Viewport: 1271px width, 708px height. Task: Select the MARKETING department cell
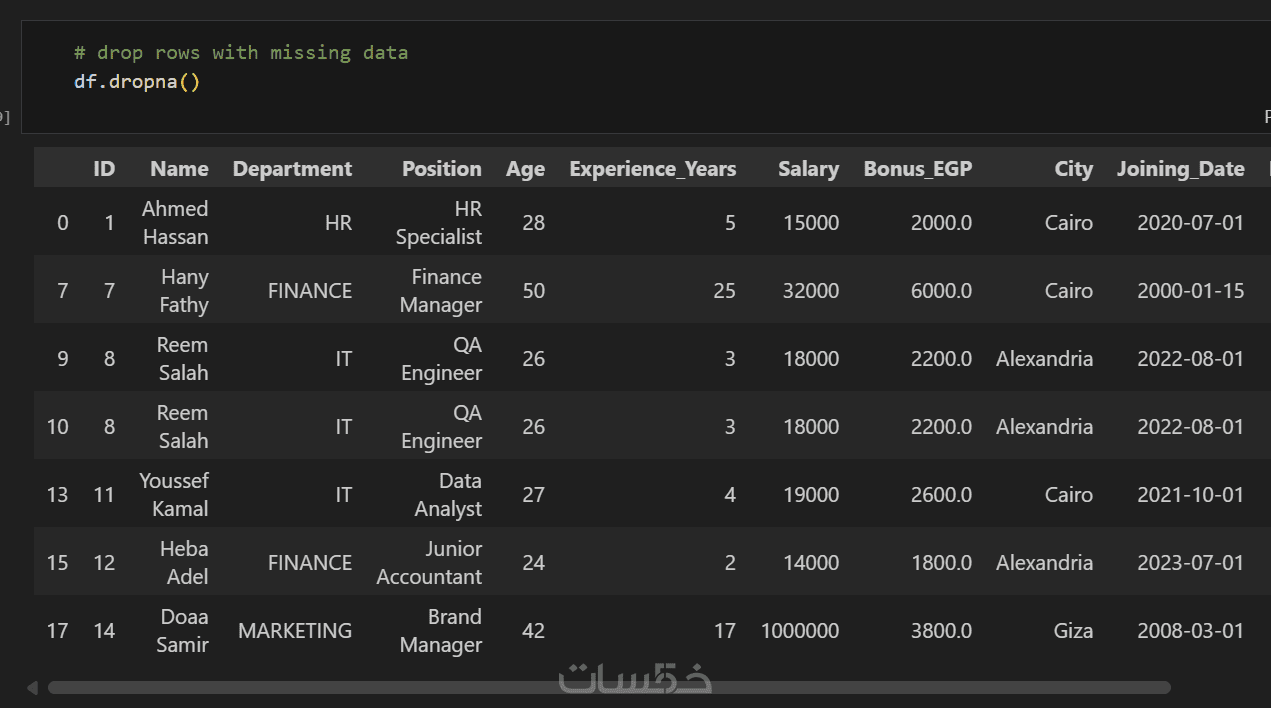click(x=294, y=631)
